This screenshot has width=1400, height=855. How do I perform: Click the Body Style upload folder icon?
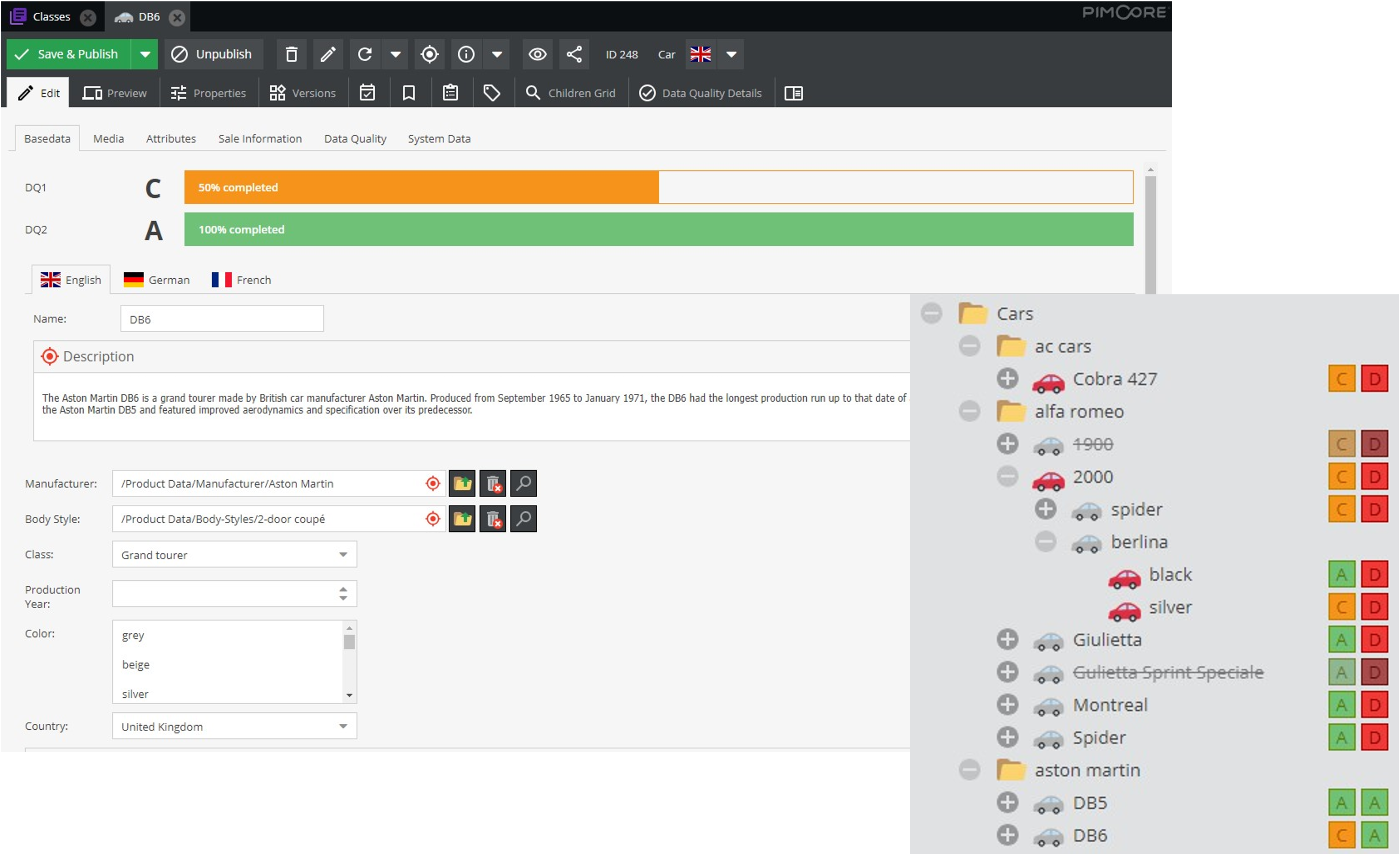tap(462, 519)
